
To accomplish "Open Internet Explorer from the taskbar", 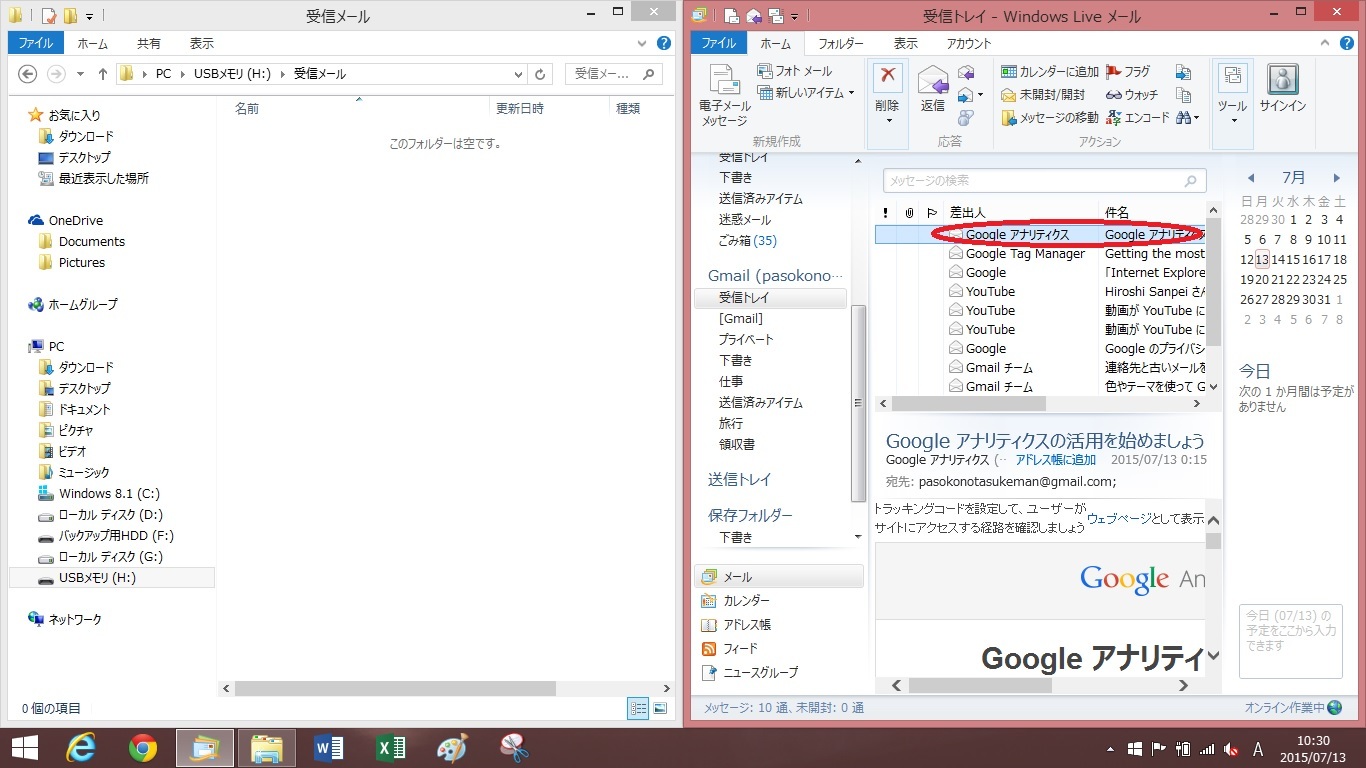I will (x=80, y=747).
